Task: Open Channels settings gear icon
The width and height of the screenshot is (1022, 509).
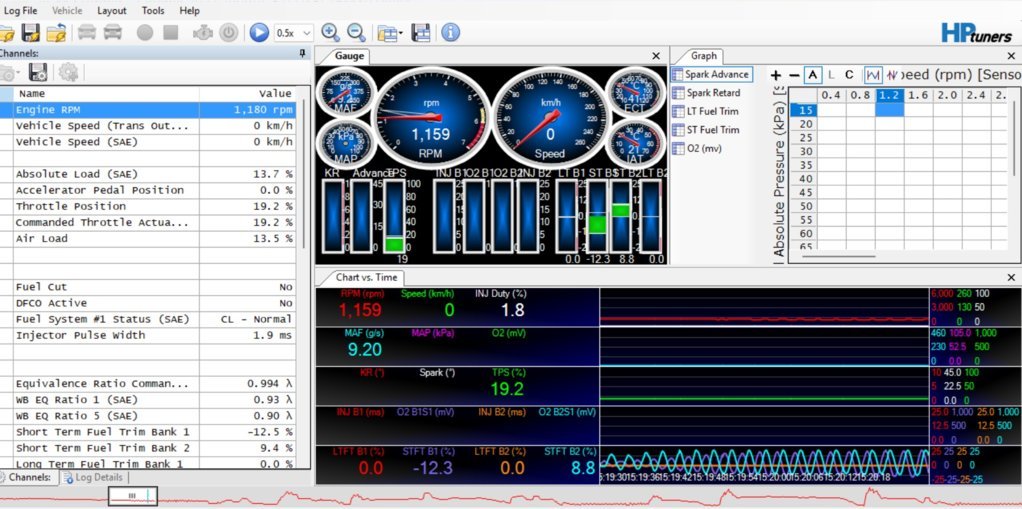Action: (x=68, y=72)
